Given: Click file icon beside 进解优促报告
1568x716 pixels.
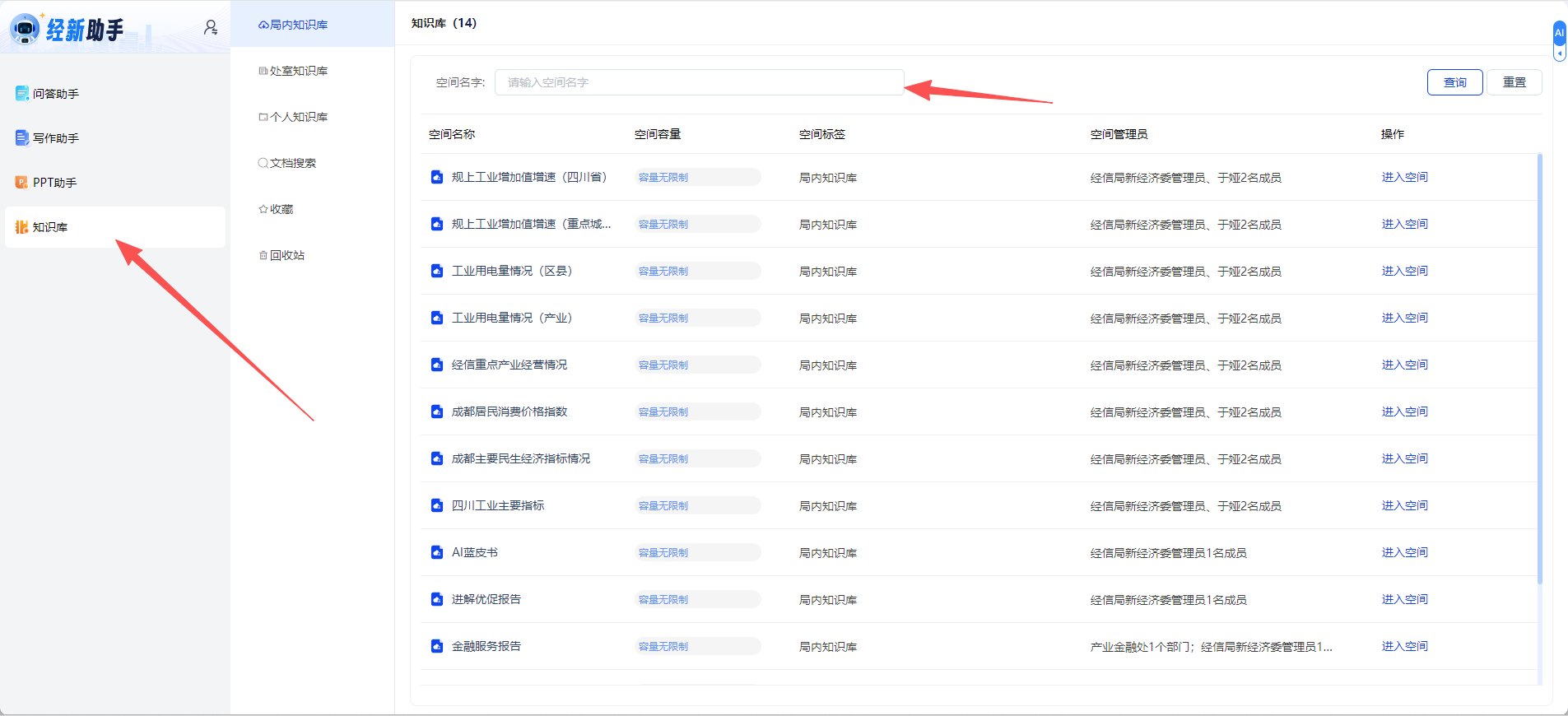Looking at the screenshot, I should pyautogui.click(x=437, y=599).
